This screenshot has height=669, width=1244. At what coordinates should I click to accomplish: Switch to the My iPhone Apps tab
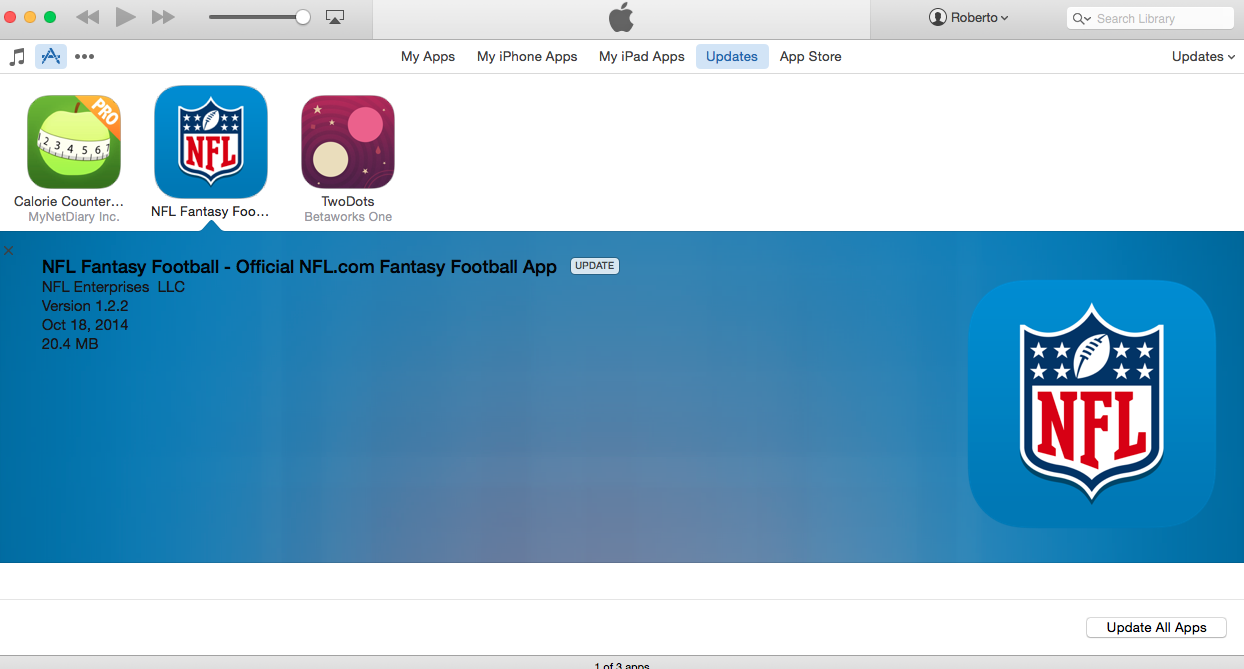527,56
